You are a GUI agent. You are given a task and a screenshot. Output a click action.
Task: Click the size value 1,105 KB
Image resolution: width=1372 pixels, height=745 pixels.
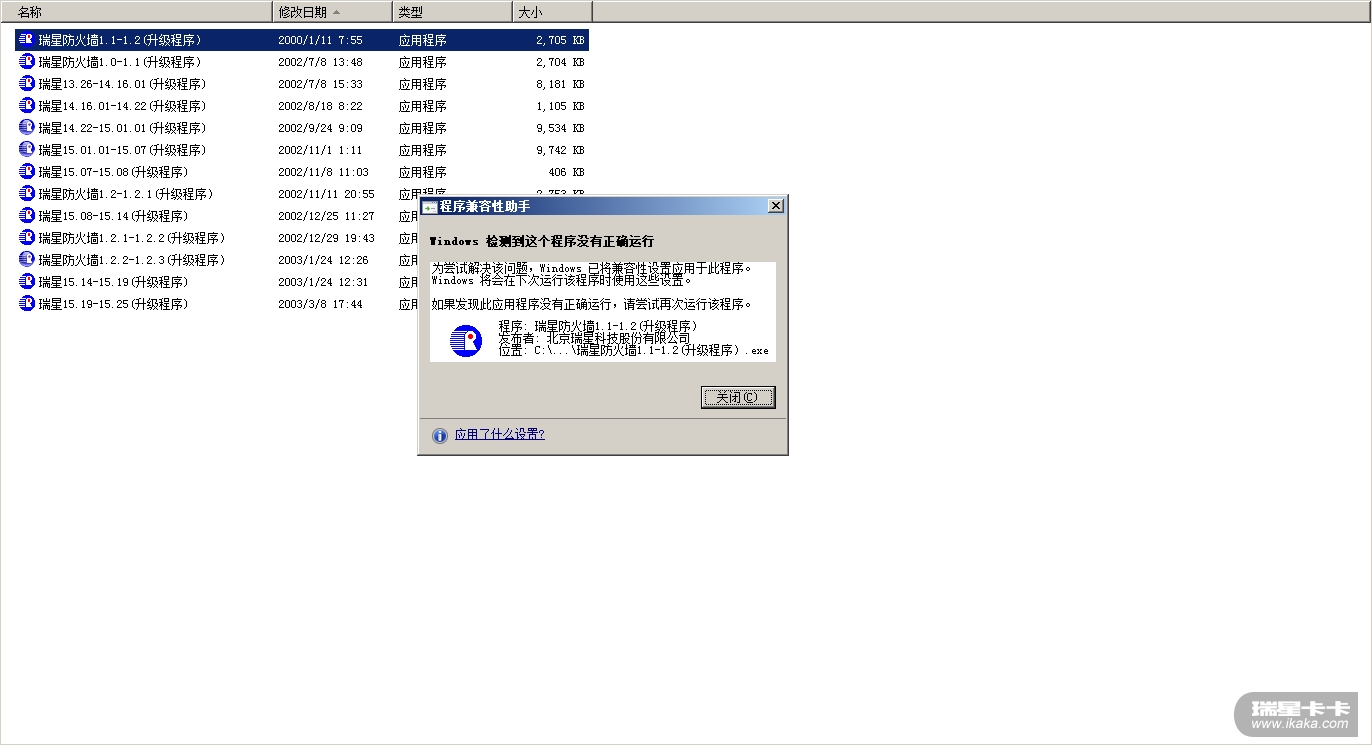pos(560,107)
